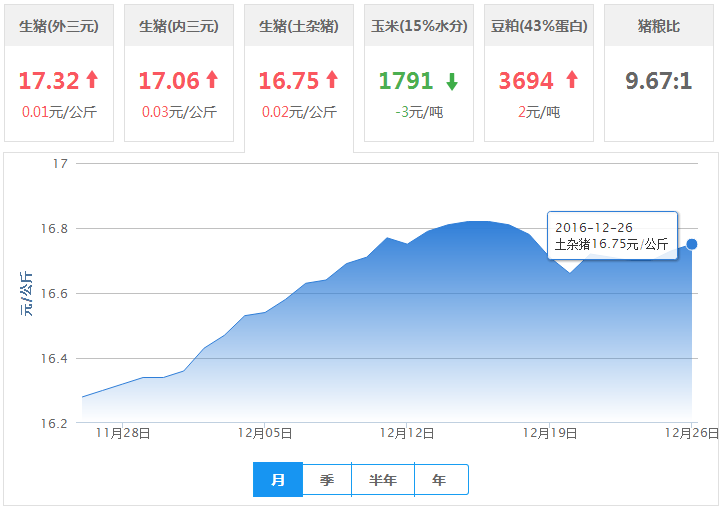This screenshot has width=723, height=513.
Task: Click the 12月26日 axis label
Action: (x=692, y=433)
